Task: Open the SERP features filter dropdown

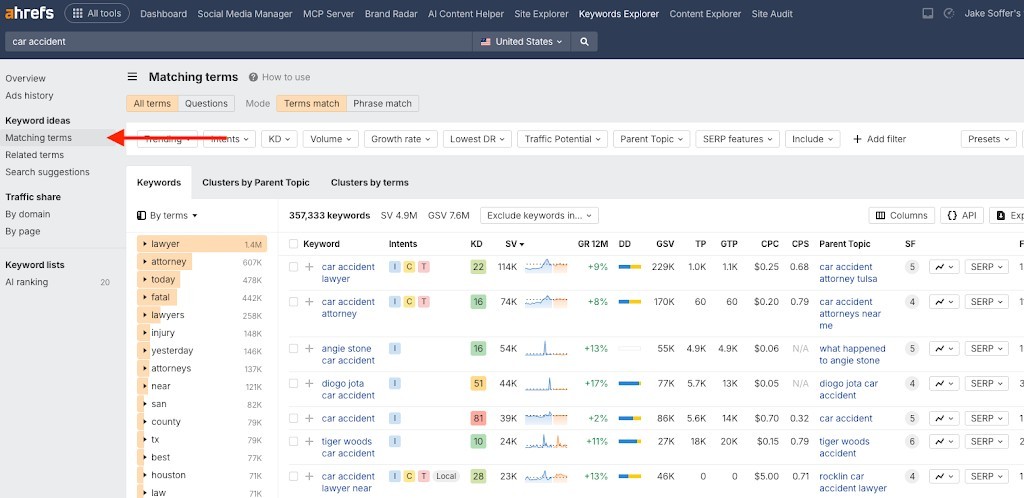Action: click(x=737, y=139)
